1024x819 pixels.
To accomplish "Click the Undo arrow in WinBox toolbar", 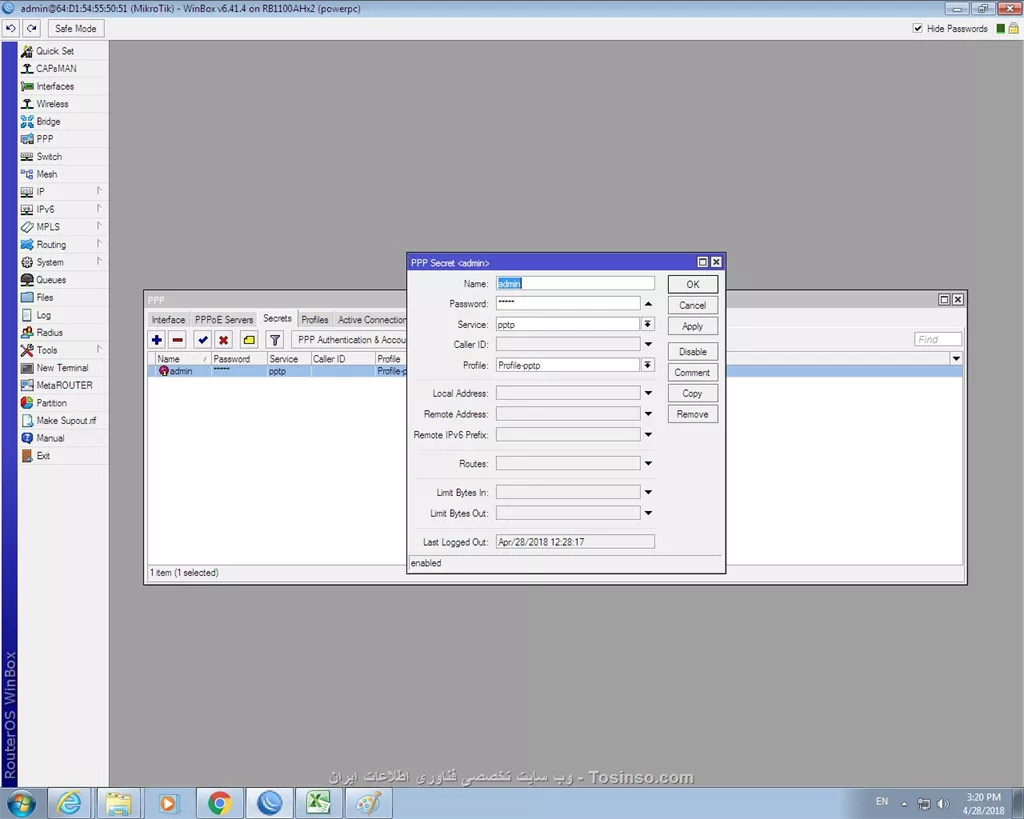I will [11, 29].
